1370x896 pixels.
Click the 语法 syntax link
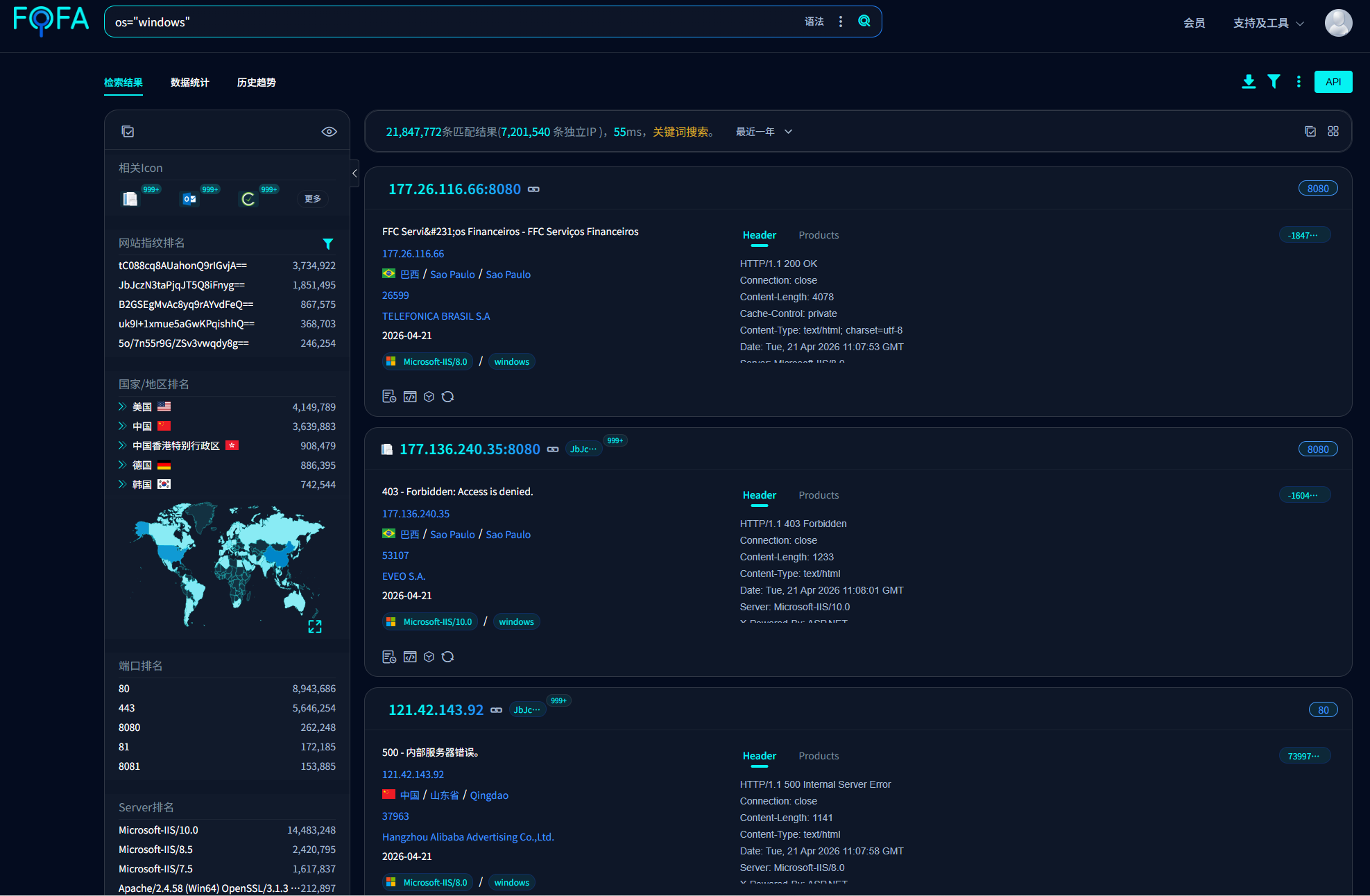click(814, 21)
